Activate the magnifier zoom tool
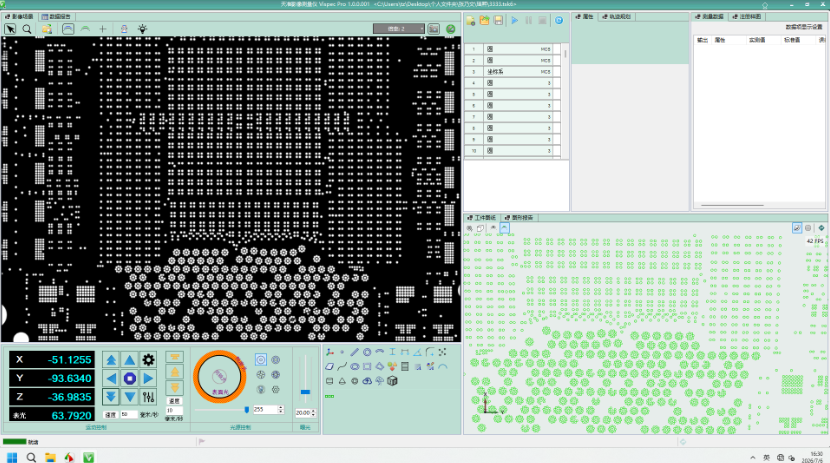 click(x=27, y=29)
